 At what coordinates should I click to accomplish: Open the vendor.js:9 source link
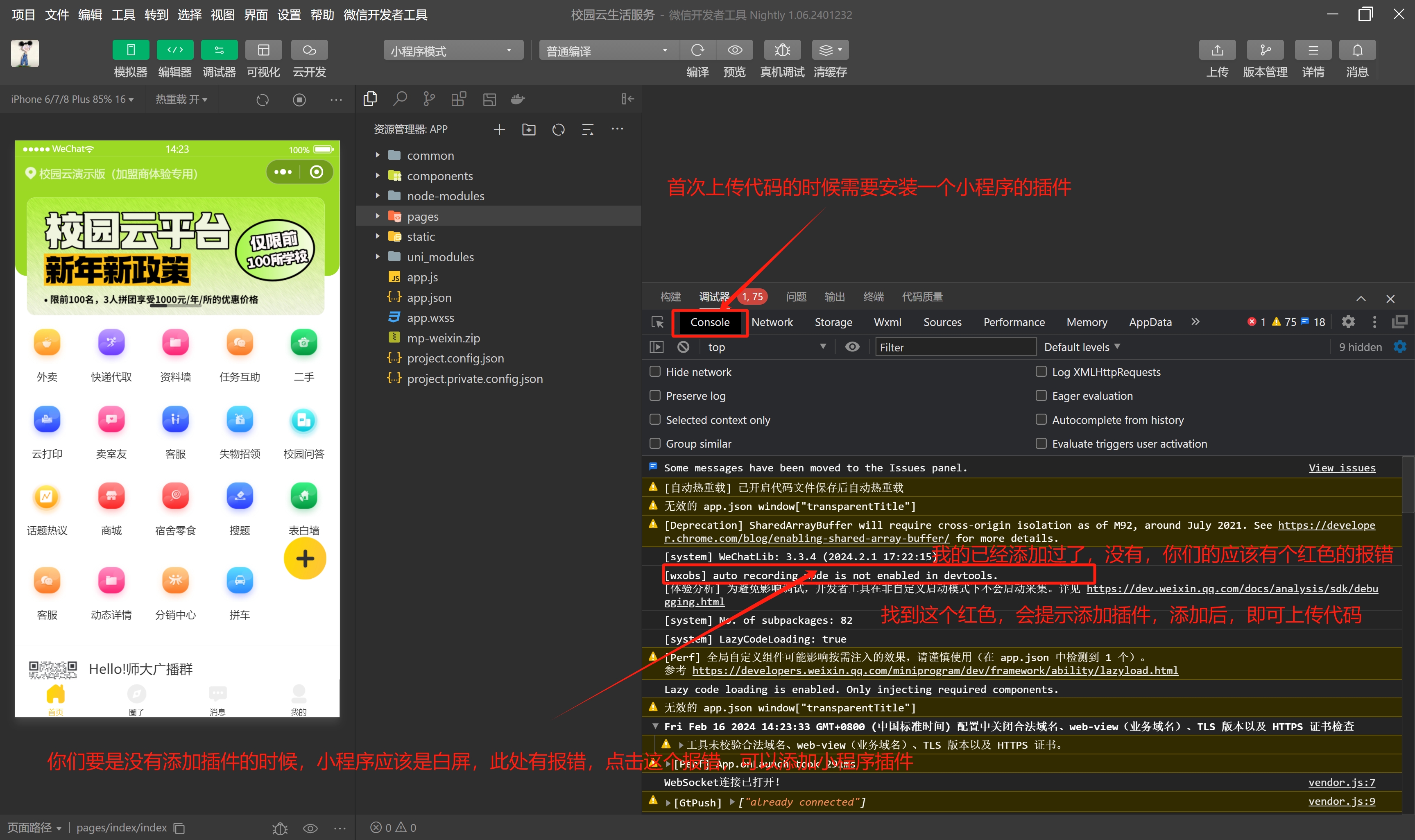click(1341, 802)
